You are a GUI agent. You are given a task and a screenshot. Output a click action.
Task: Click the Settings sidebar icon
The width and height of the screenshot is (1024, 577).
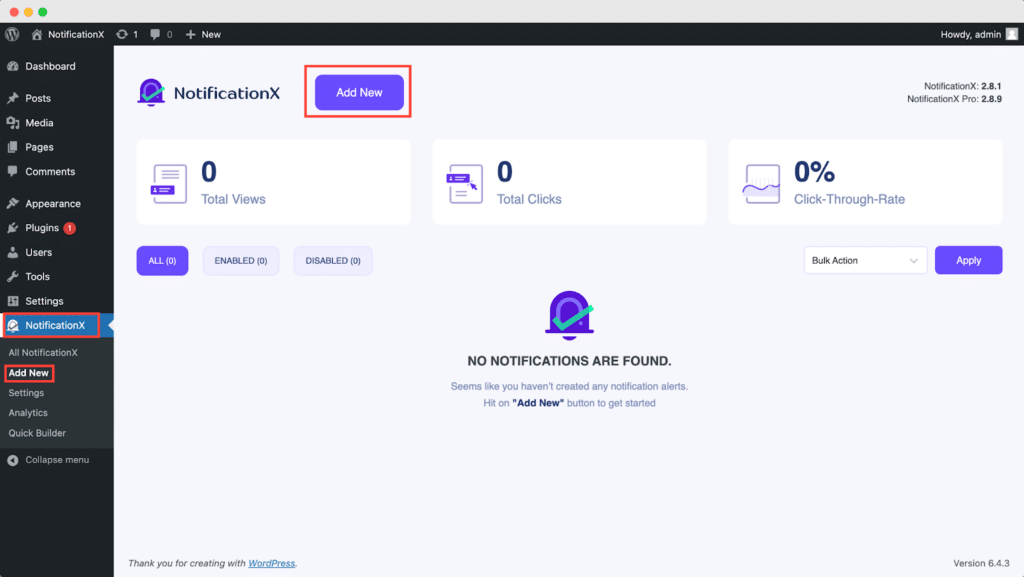tap(12, 301)
